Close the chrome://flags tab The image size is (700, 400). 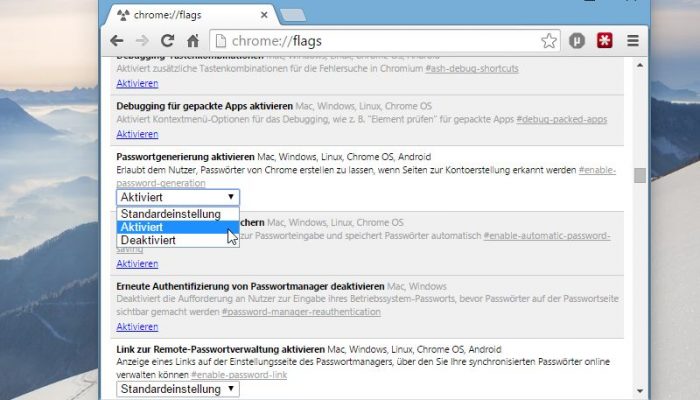(264, 15)
